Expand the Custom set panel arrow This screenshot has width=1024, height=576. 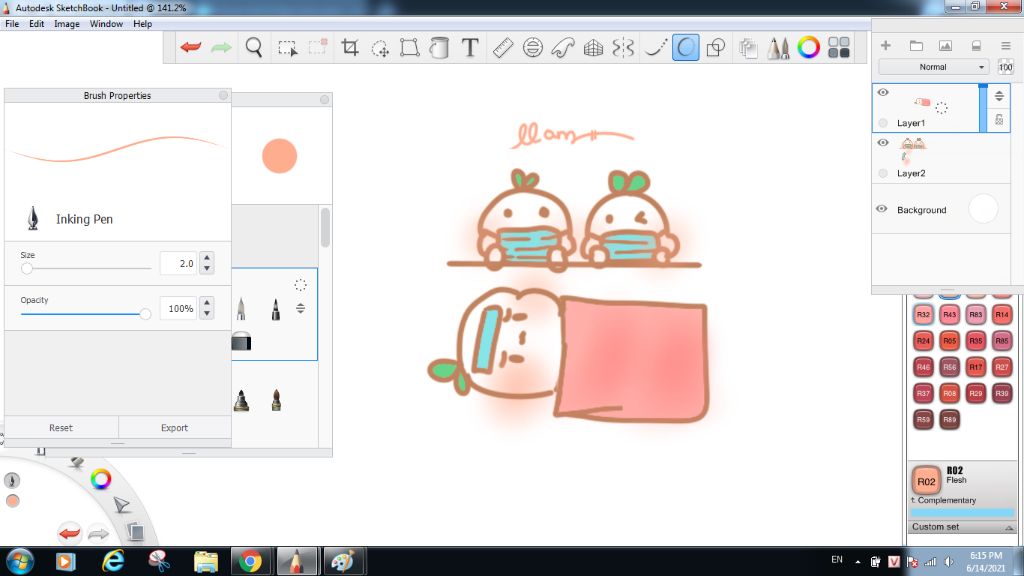[x=1009, y=527]
